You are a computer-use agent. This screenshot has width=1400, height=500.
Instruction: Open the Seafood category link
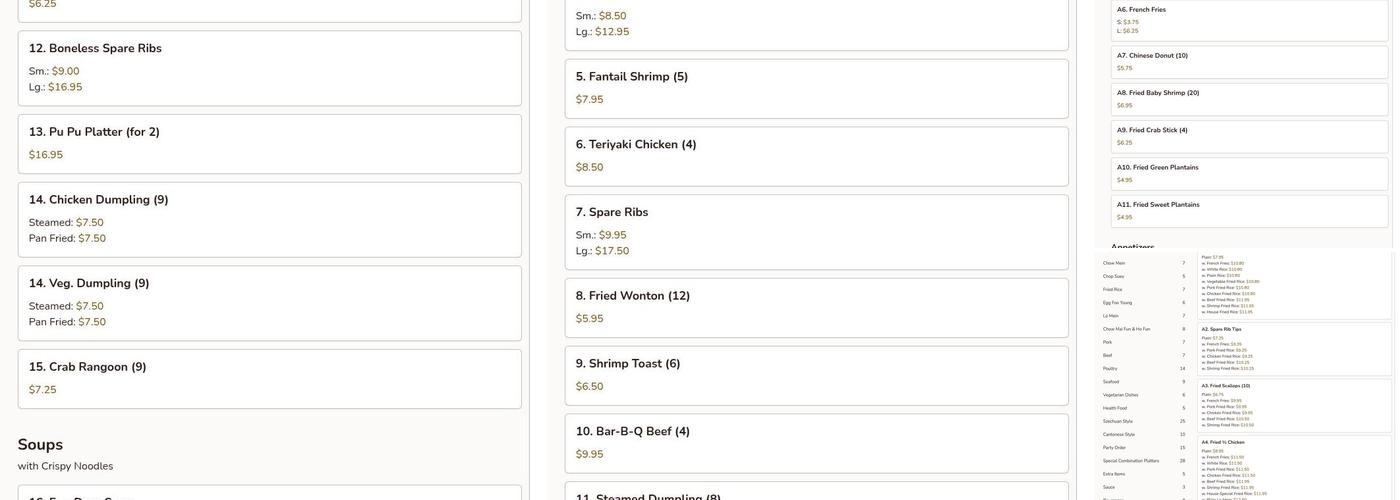pyautogui.click(x=1112, y=381)
